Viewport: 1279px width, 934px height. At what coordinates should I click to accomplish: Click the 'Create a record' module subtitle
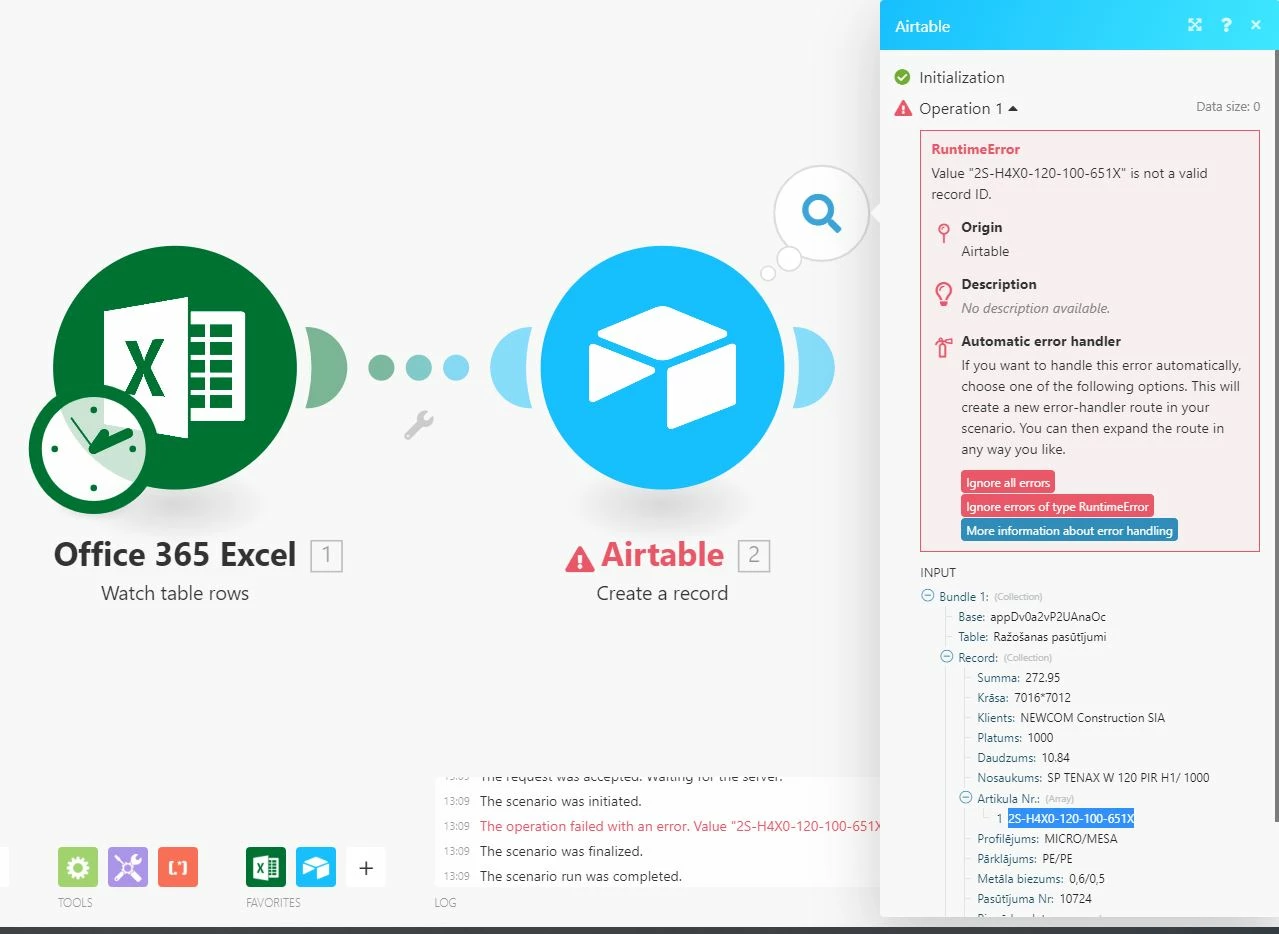[x=662, y=593]
